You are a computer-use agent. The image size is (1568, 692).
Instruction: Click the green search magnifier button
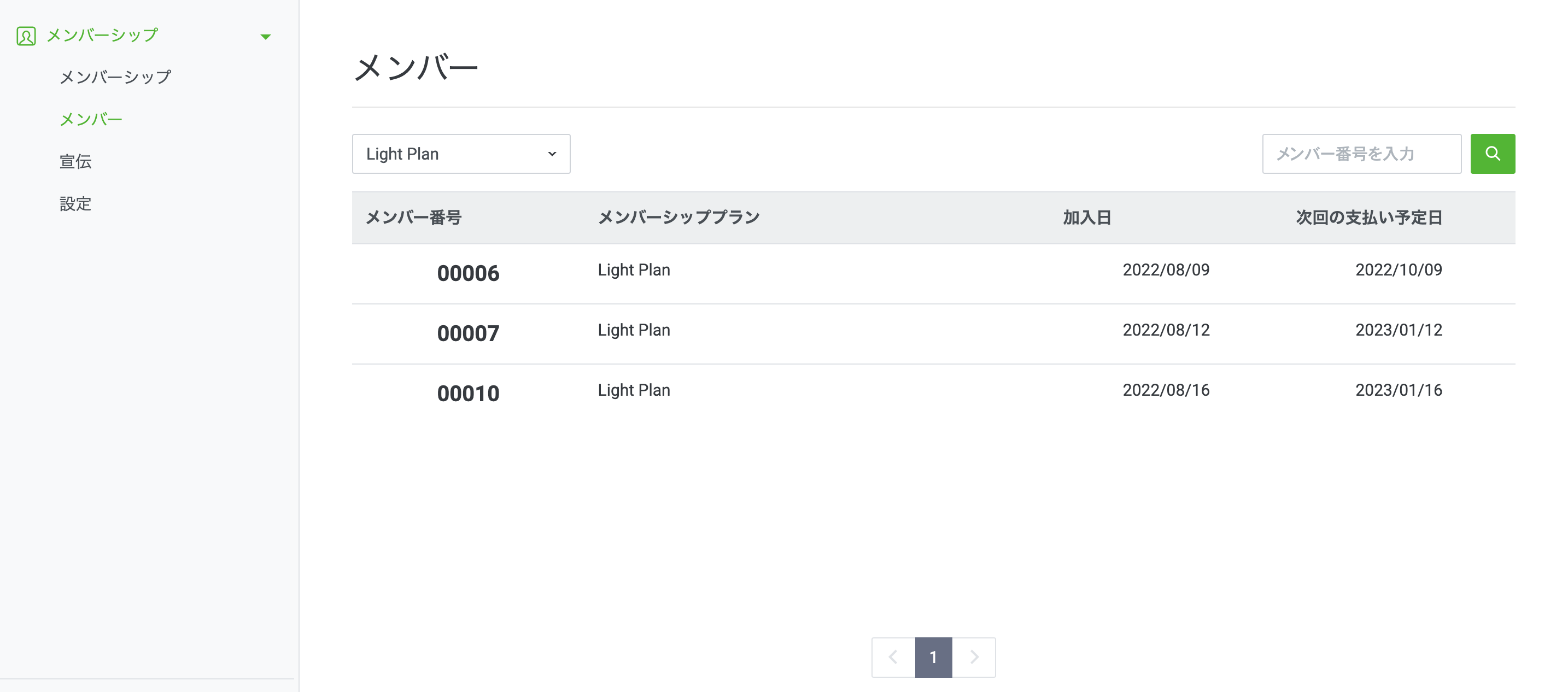[1492, 154]
